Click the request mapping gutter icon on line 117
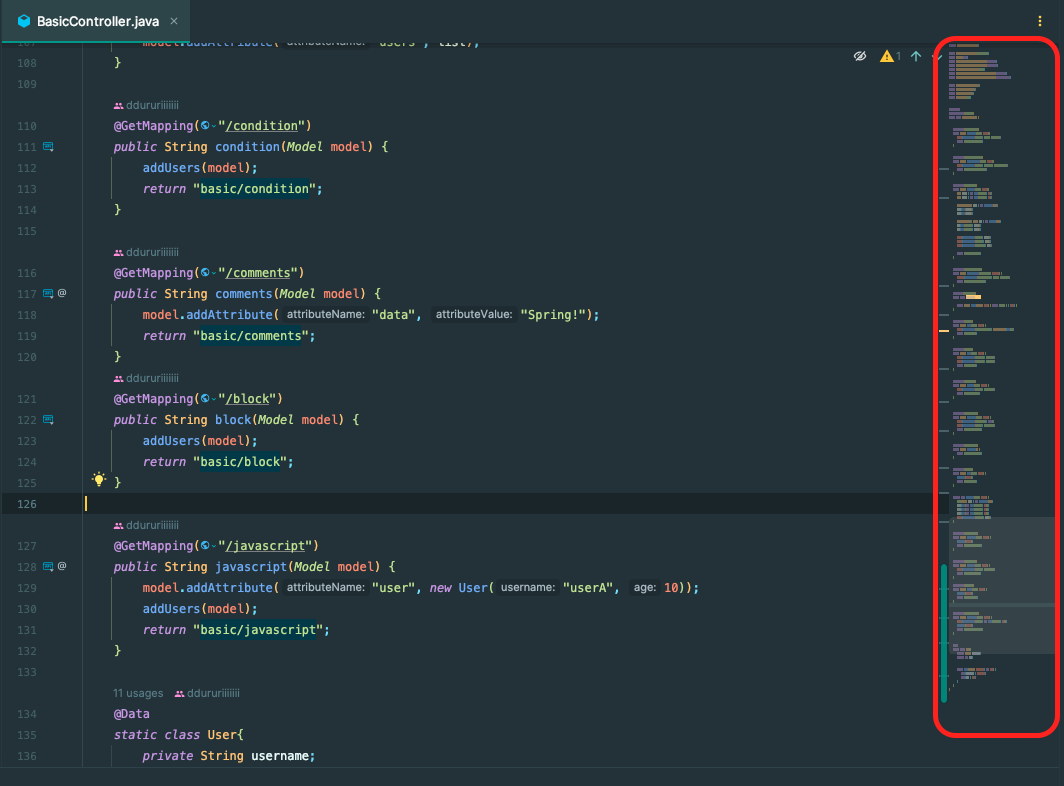1064x786 pixels. pyautogui.click(x=48, y=293)
